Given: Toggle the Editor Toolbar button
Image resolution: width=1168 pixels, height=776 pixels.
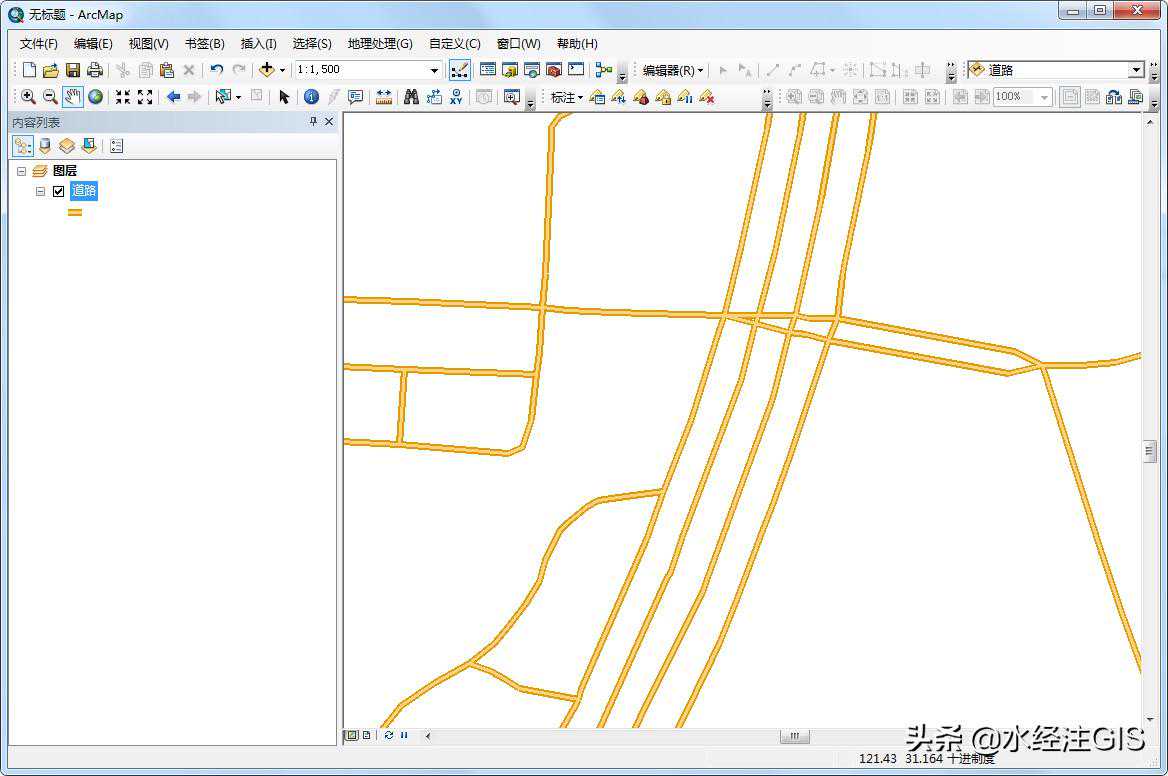Looking at the screenshot, I should click(459, 70).
